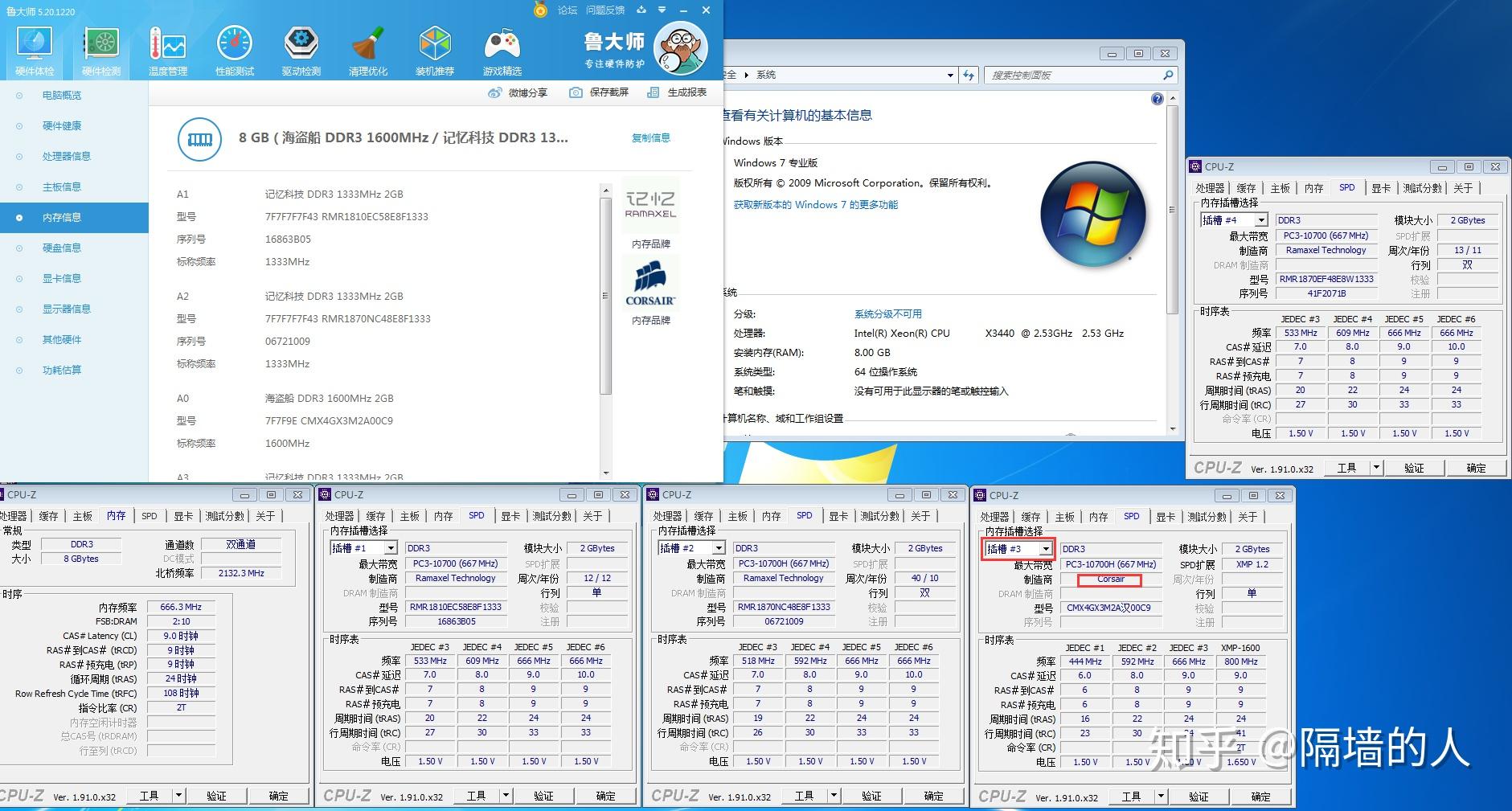
Task: Open 工具 dropdown arrow in slot #2 CPU-Z window
Action: point(834,796)
